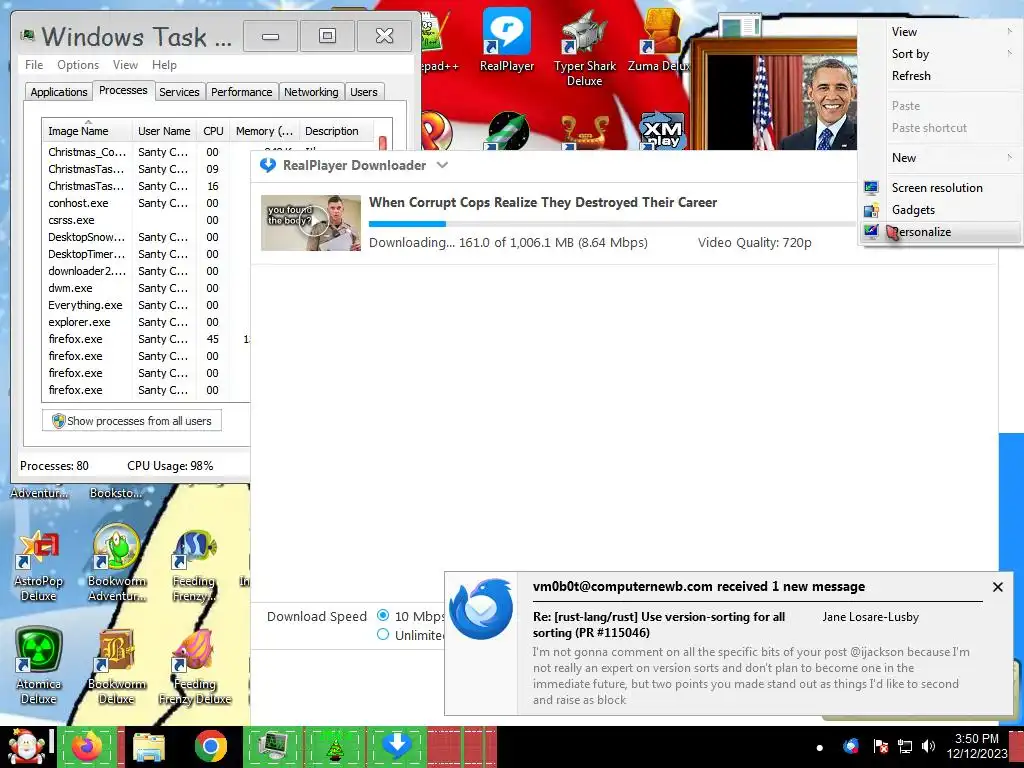Open Firefox from the taskbar
Screen dimensions: 1024x768
88,746
